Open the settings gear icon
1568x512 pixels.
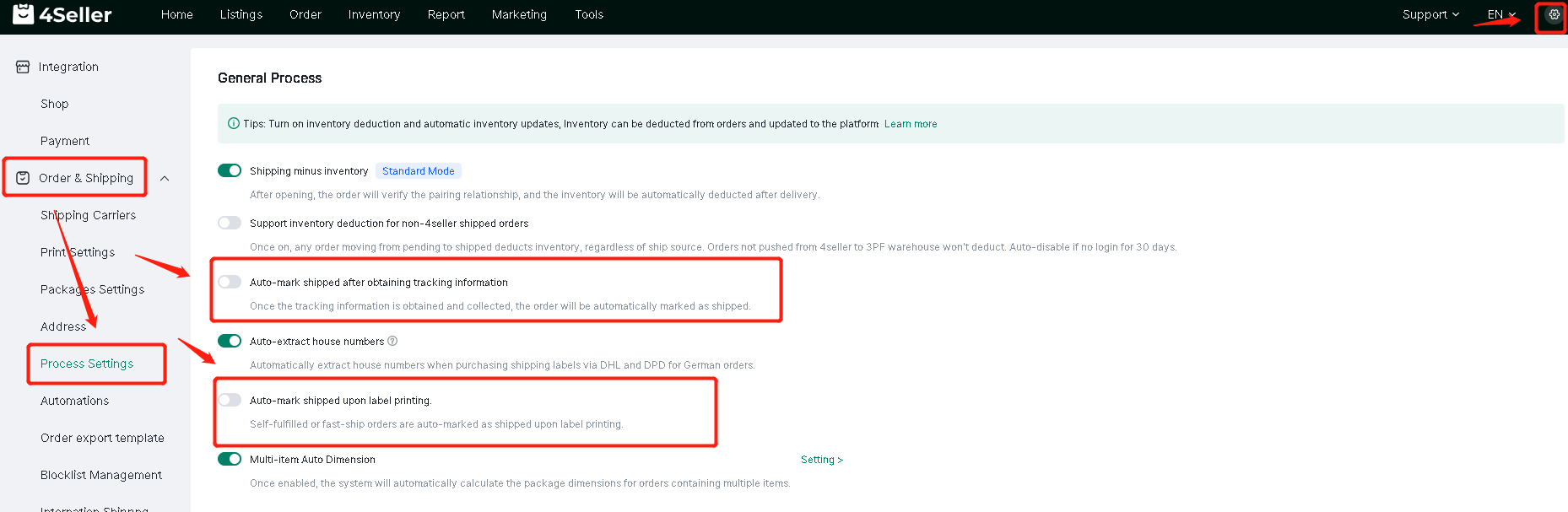coord(1554,14)
